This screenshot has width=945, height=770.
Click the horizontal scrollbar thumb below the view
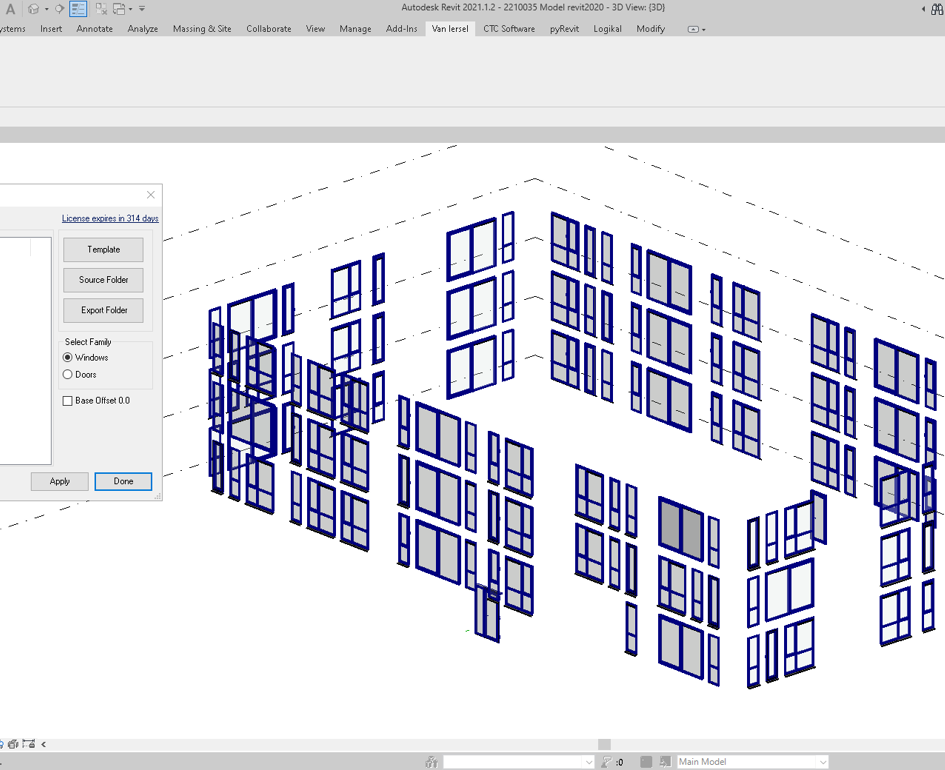(604, 744)
